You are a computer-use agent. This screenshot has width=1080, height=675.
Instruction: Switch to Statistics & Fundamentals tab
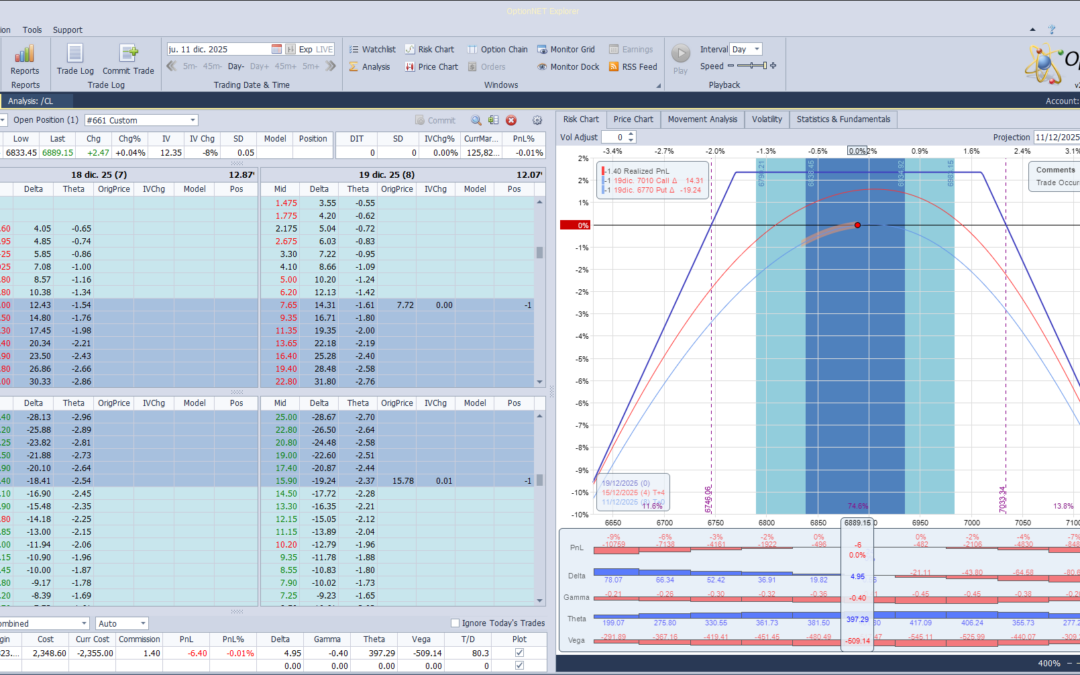(x=843, y=119)
